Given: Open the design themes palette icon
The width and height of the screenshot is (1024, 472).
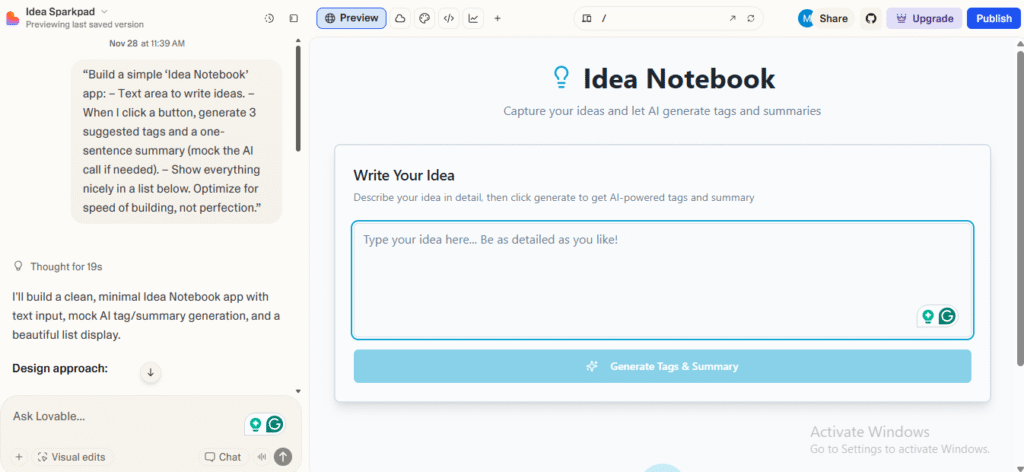Looking at the screenshot, I should [424, 18].
